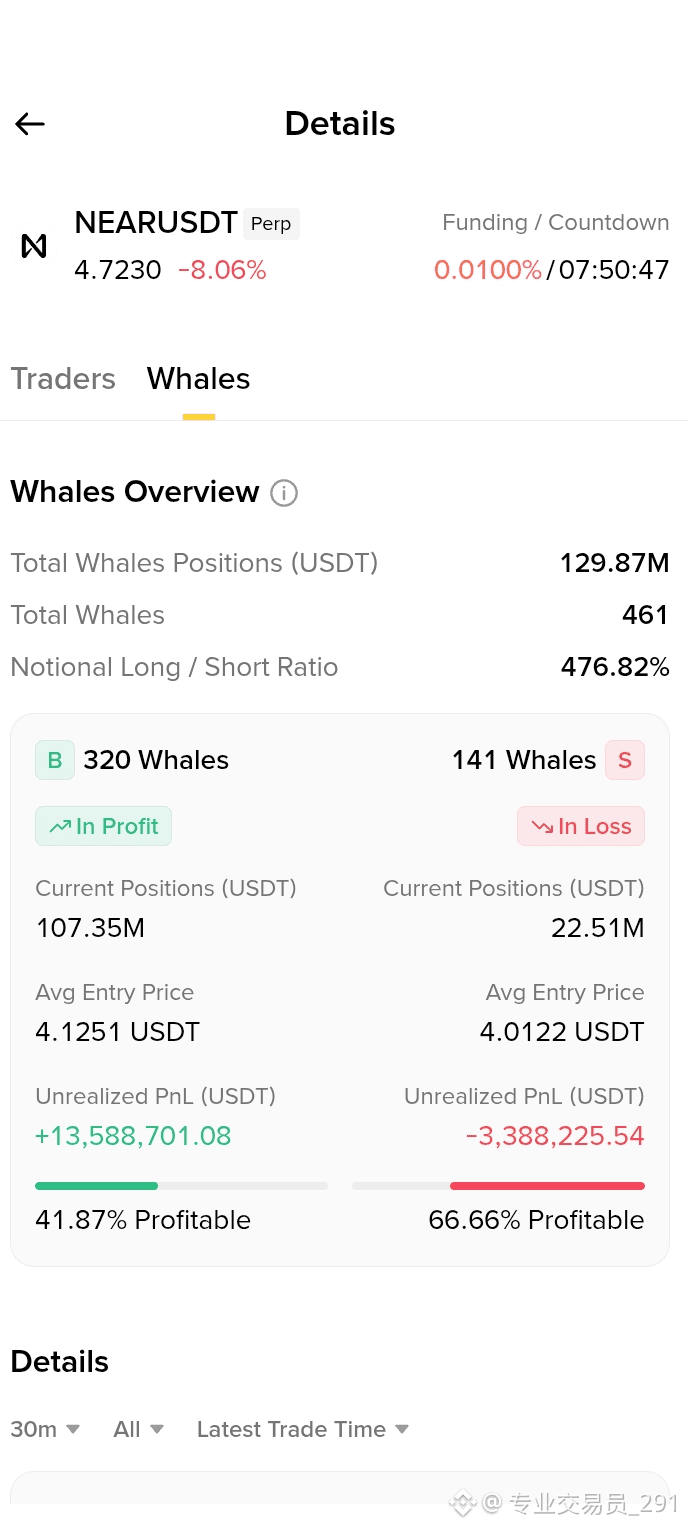Screen dimensions: 688x1529
Task: Tap the back arrow icon
Action: pyautogui.click(x=30, y=124)
